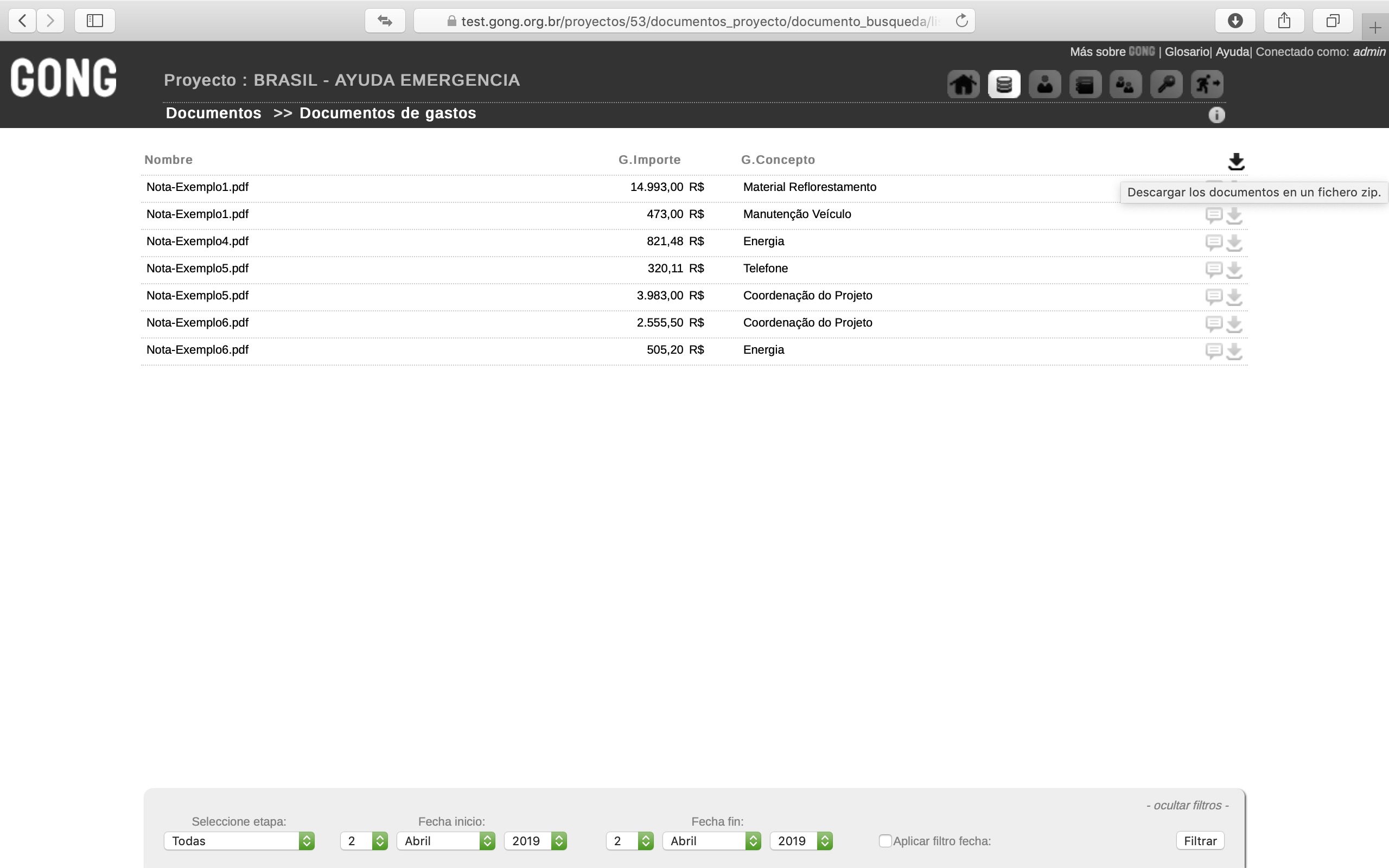Screen dimensions: 1389x868
Task: Click the Ayuda link in top bar
Action: pos(1232,52)
